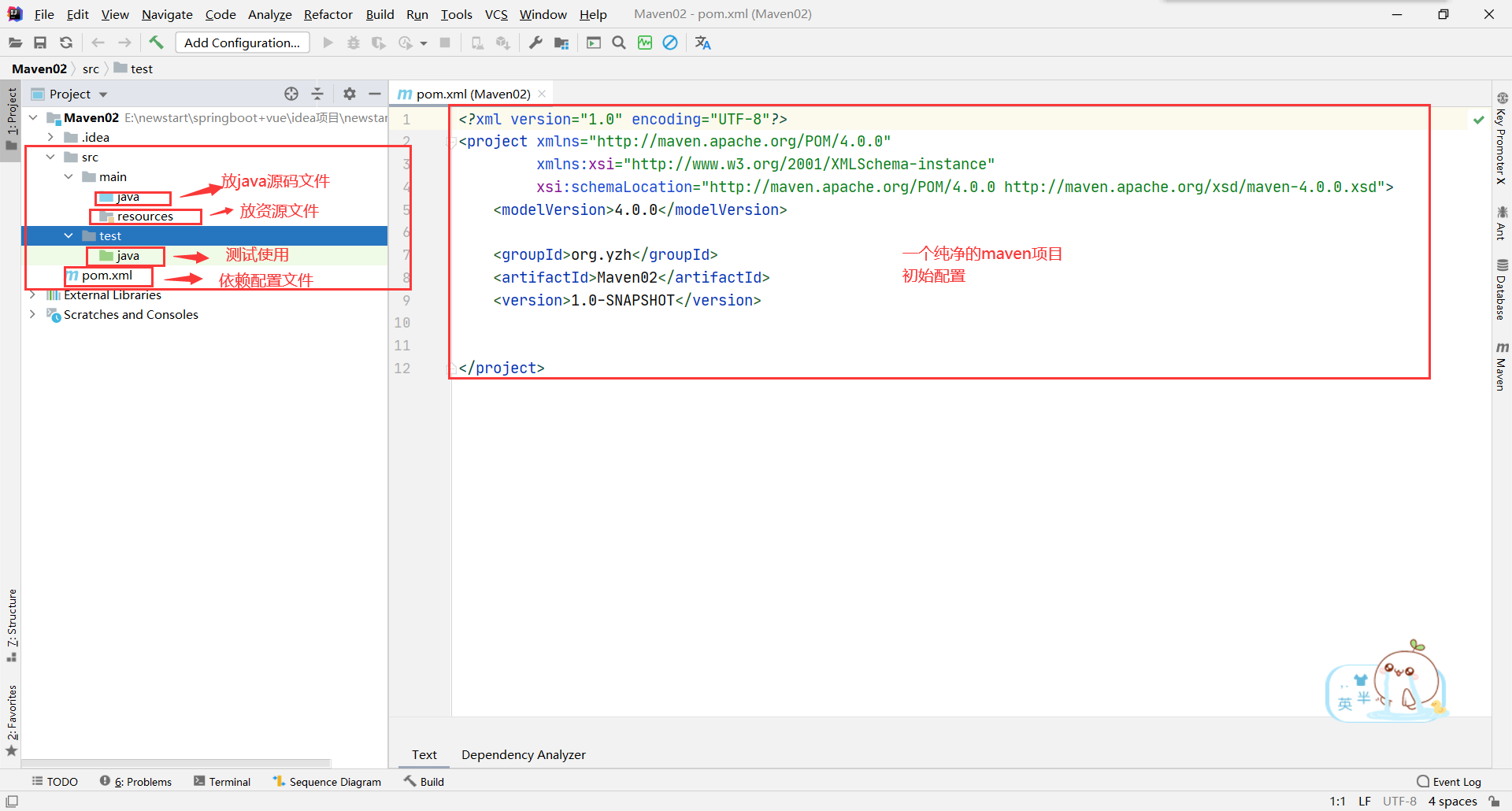
Task: Click the Add Configuration button
Action: point(242,43)
